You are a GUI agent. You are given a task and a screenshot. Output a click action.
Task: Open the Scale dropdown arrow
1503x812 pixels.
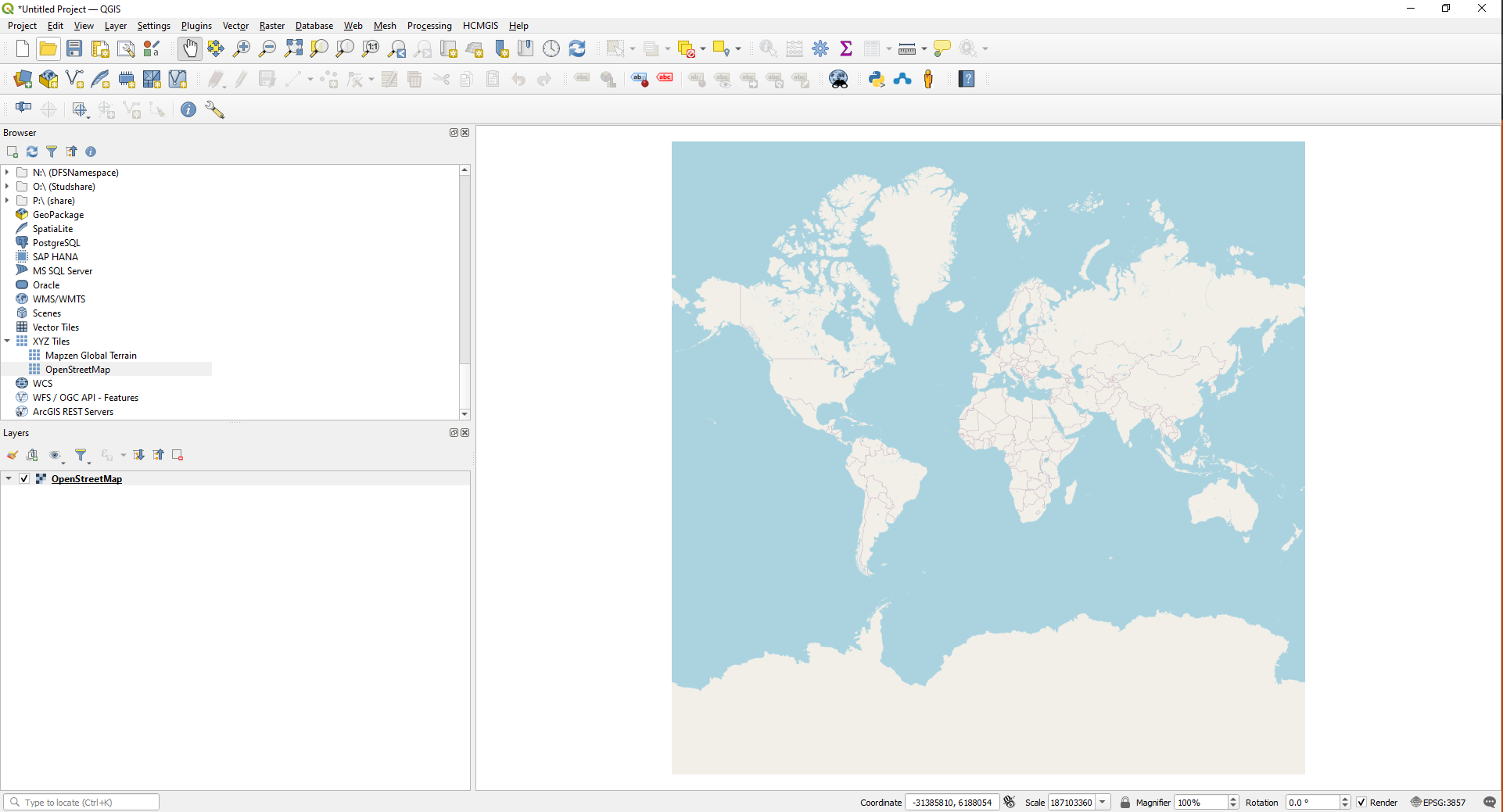pyautogui.click(x=1103, y=803)
